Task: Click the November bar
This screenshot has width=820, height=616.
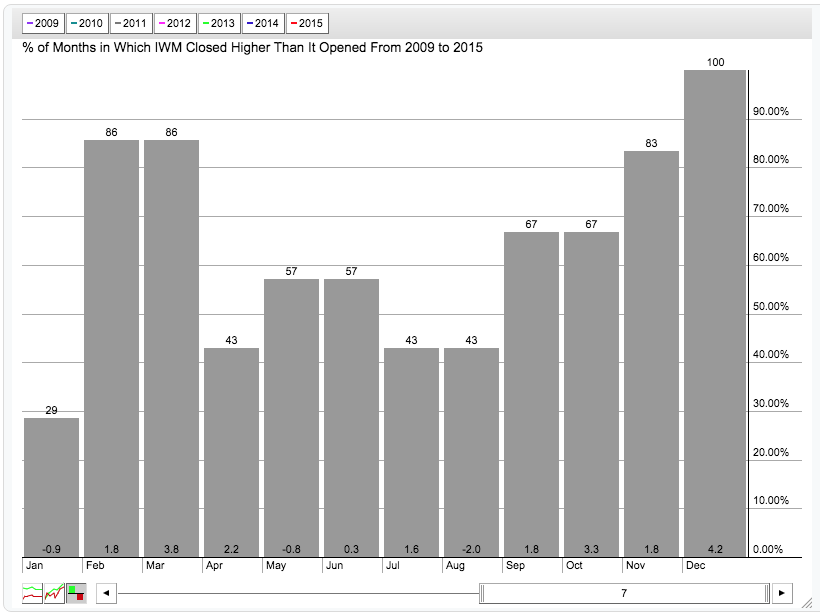Action: coord(652,354)
